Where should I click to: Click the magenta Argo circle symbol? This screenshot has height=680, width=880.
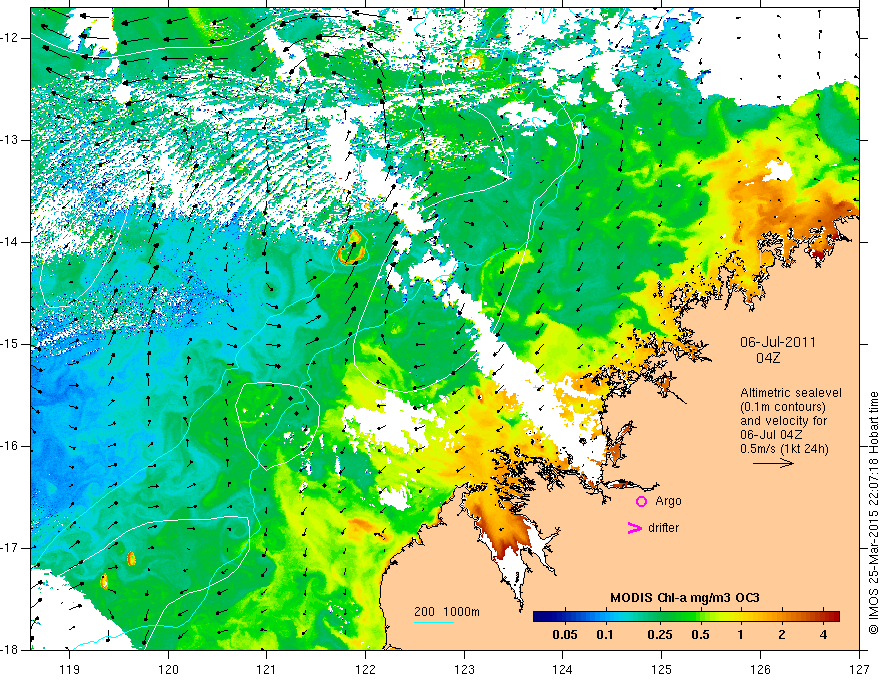(x=641, y=502)
